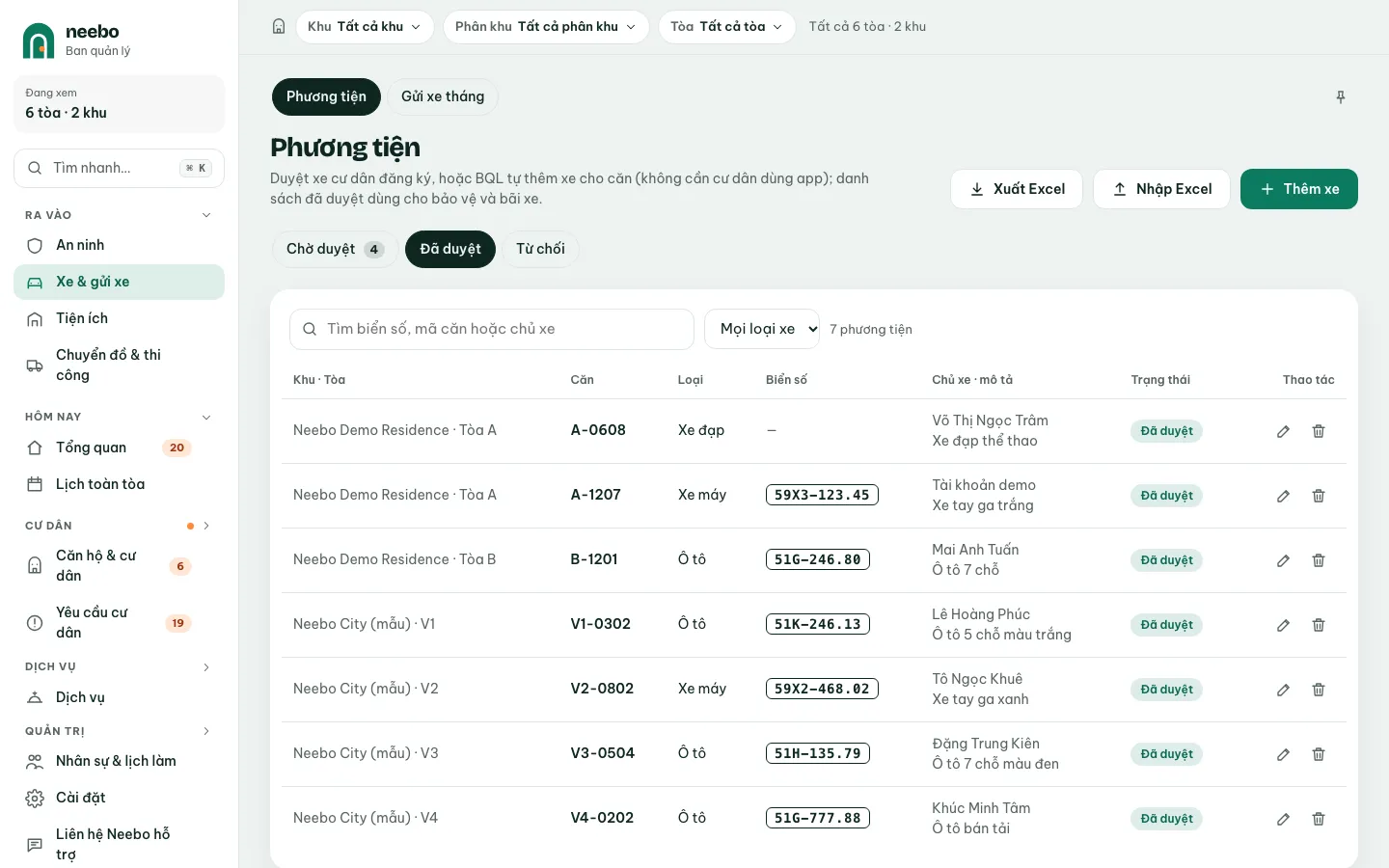Edit the A-0608 bicycle row

[x=1283, y=431]
